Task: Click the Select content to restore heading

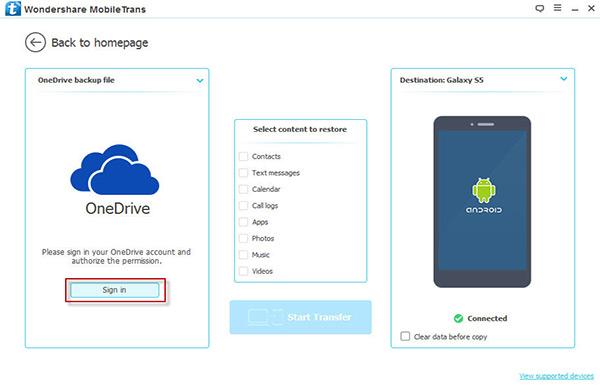Action: (x=300, y=129)
